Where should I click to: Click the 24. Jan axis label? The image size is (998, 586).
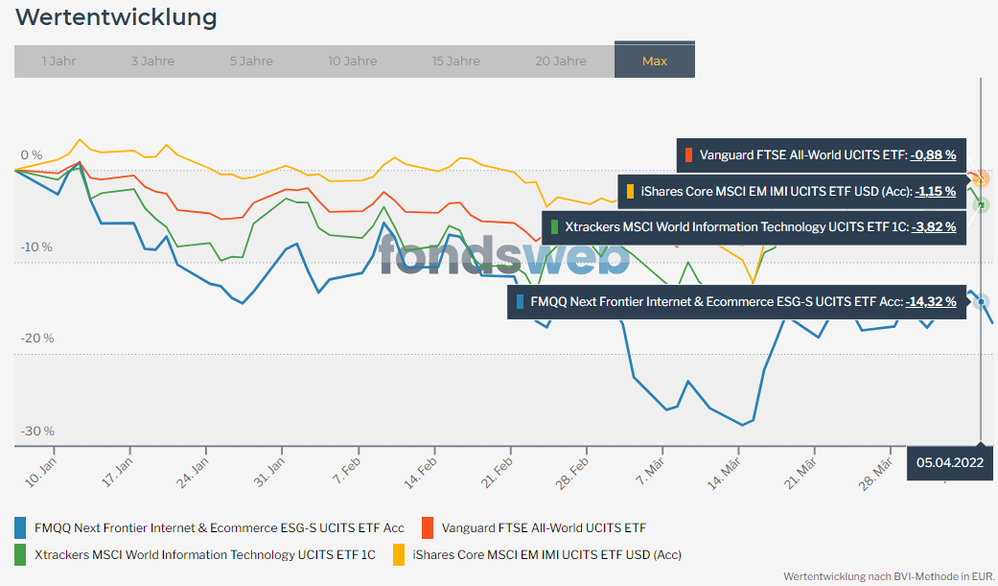click(x=192, y=473)
